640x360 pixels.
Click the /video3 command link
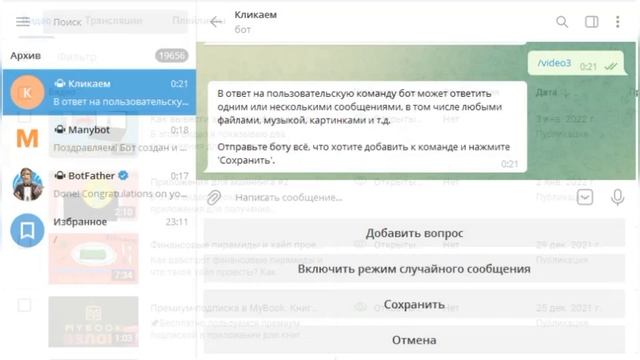click(x=554, y=63)
